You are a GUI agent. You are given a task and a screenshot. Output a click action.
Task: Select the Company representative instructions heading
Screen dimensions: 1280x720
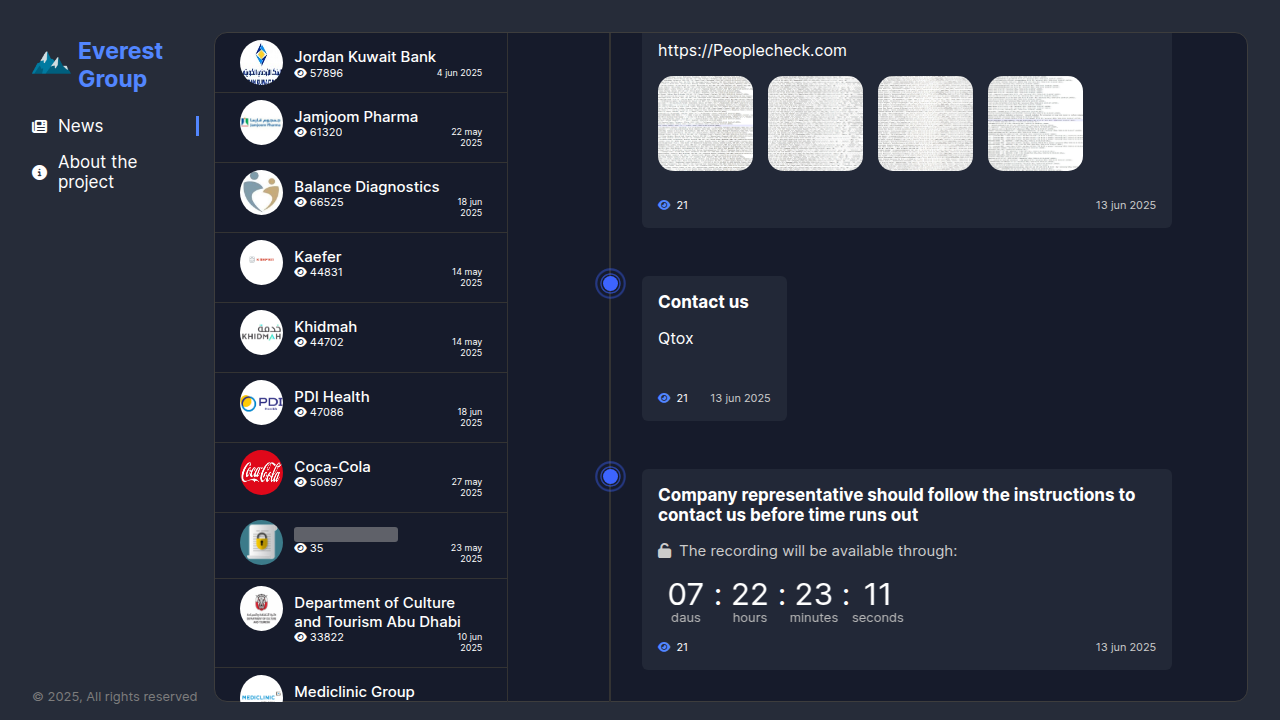pyautogui.click(x=897, y=505)
